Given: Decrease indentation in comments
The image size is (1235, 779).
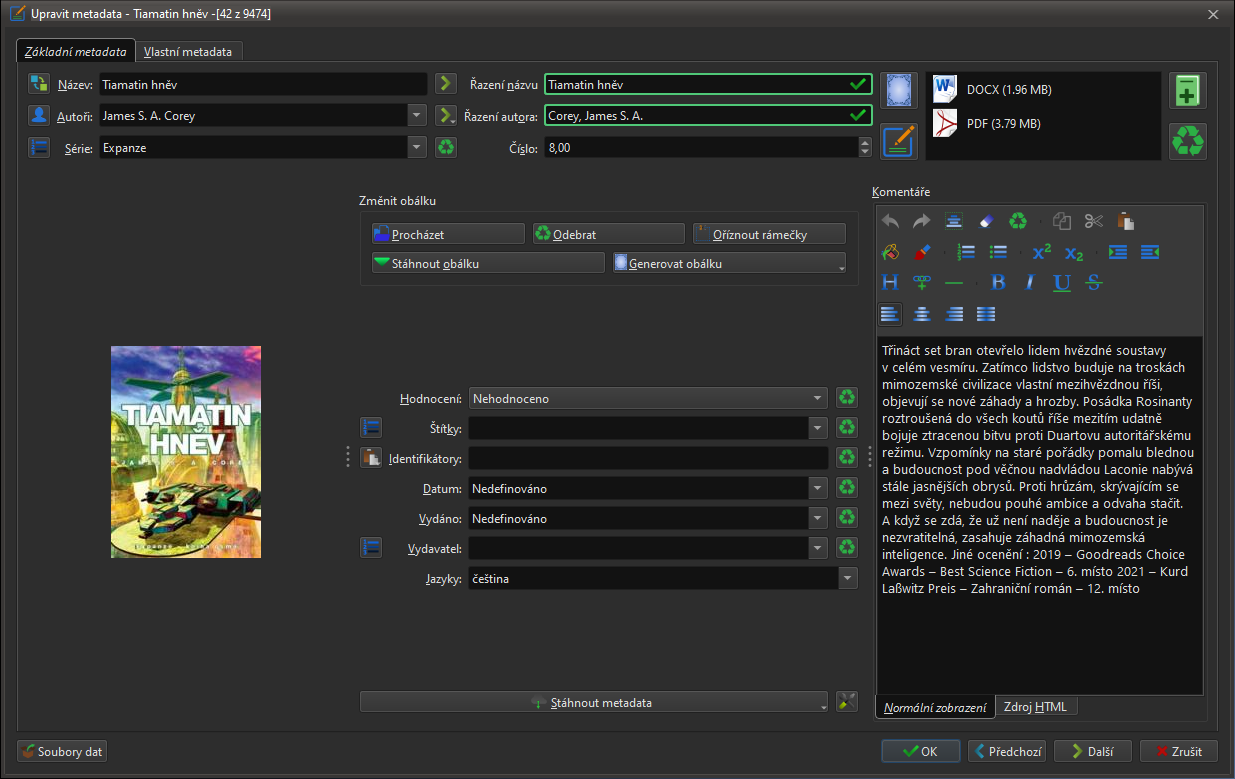Looking at the screenshot, I should click(1150, 252).
